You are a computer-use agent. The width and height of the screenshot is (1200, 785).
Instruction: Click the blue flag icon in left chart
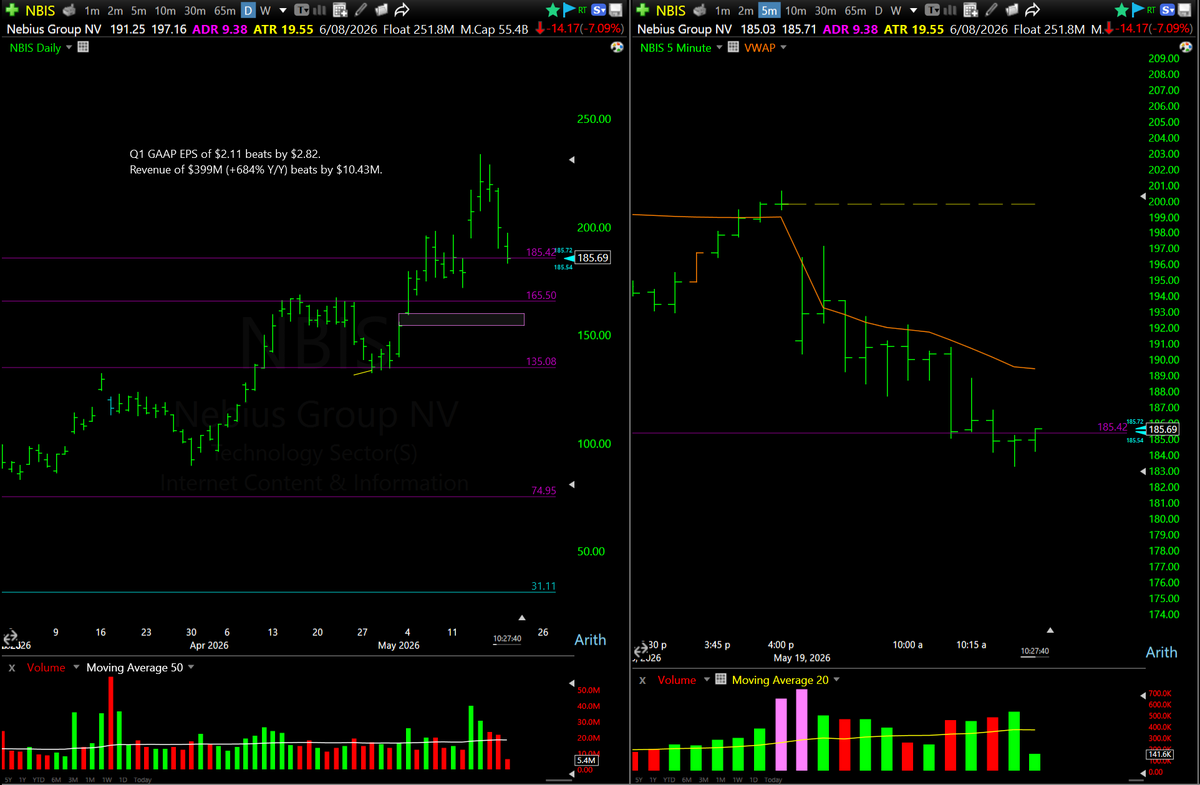coord(568,9)
